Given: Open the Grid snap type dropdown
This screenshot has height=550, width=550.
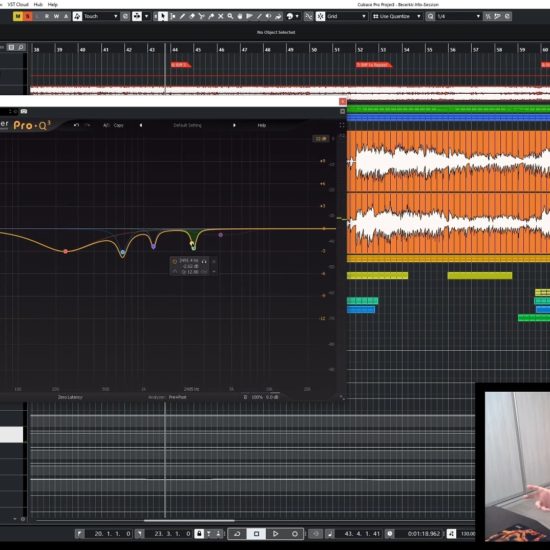Looking at the screenshot, I should tap(346, 16).
